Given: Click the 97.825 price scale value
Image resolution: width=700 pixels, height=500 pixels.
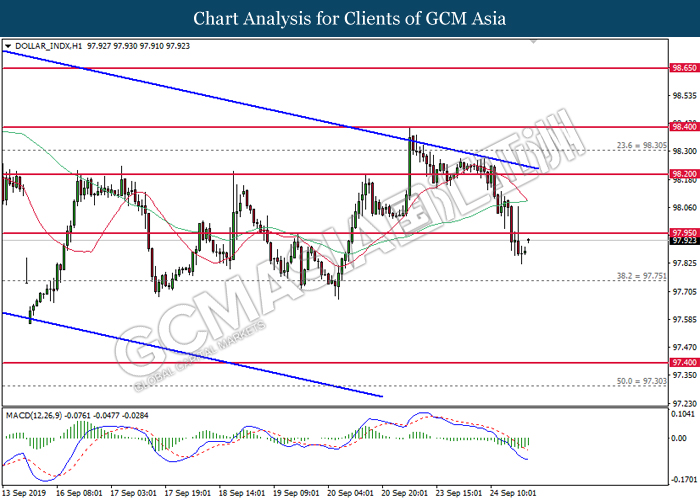Looking at the screenshot, I should [x=684, y=263].
